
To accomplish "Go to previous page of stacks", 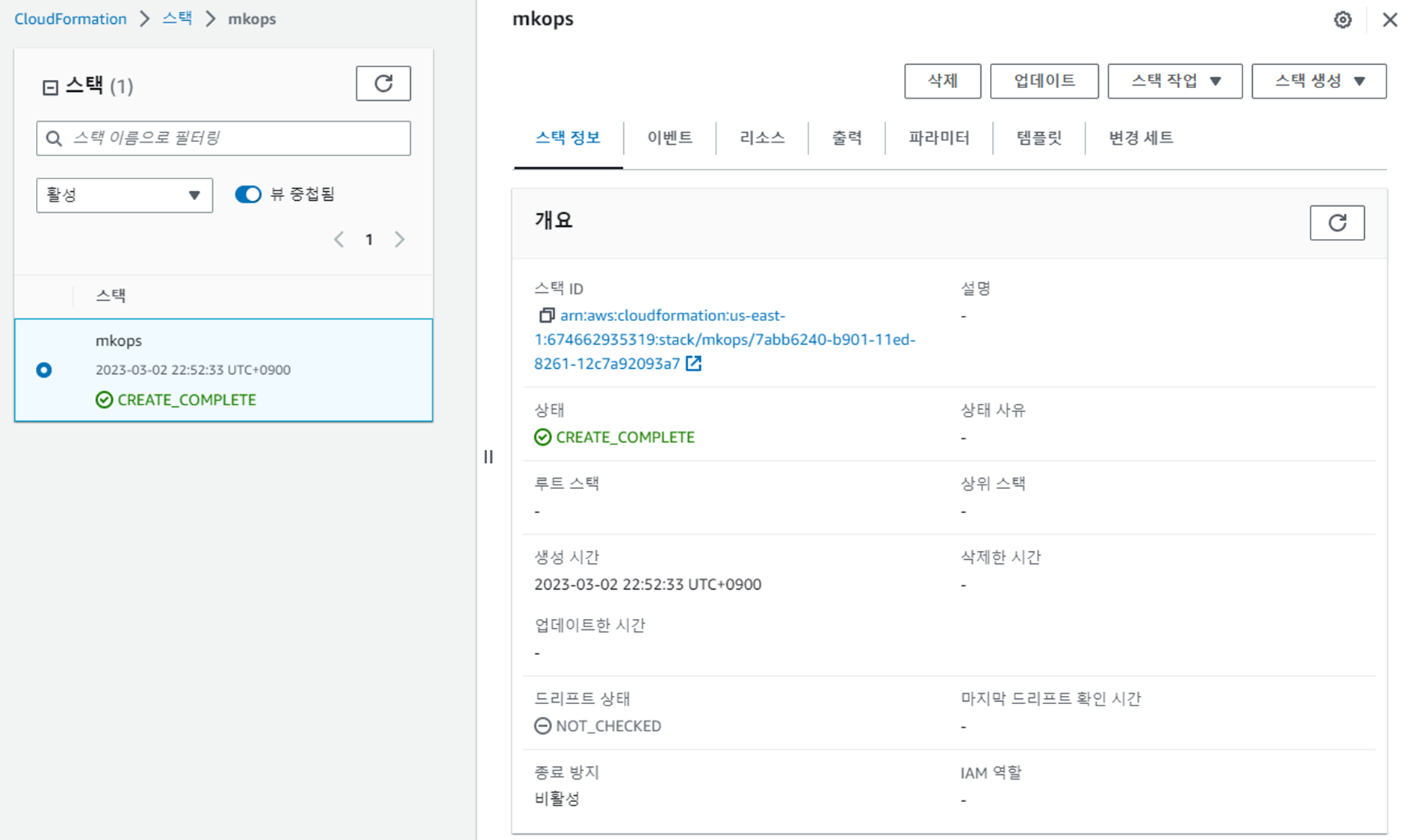I will [x=339, y=240].
